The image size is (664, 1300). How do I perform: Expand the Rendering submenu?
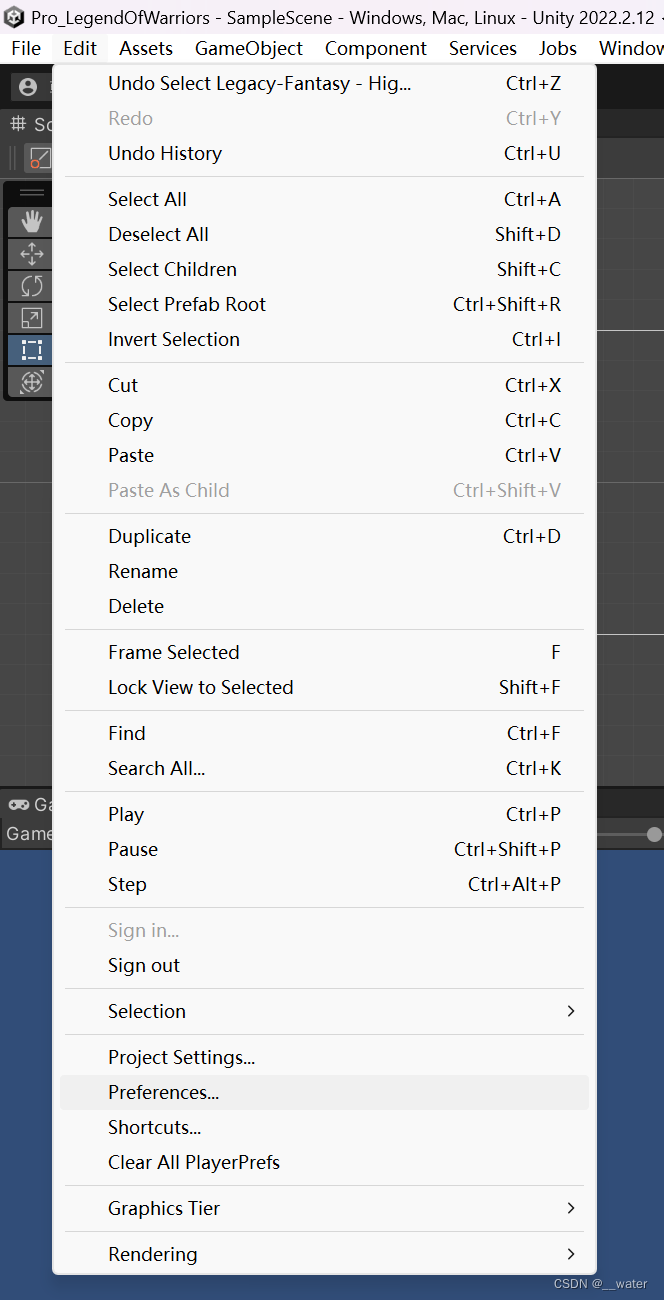340,1254
